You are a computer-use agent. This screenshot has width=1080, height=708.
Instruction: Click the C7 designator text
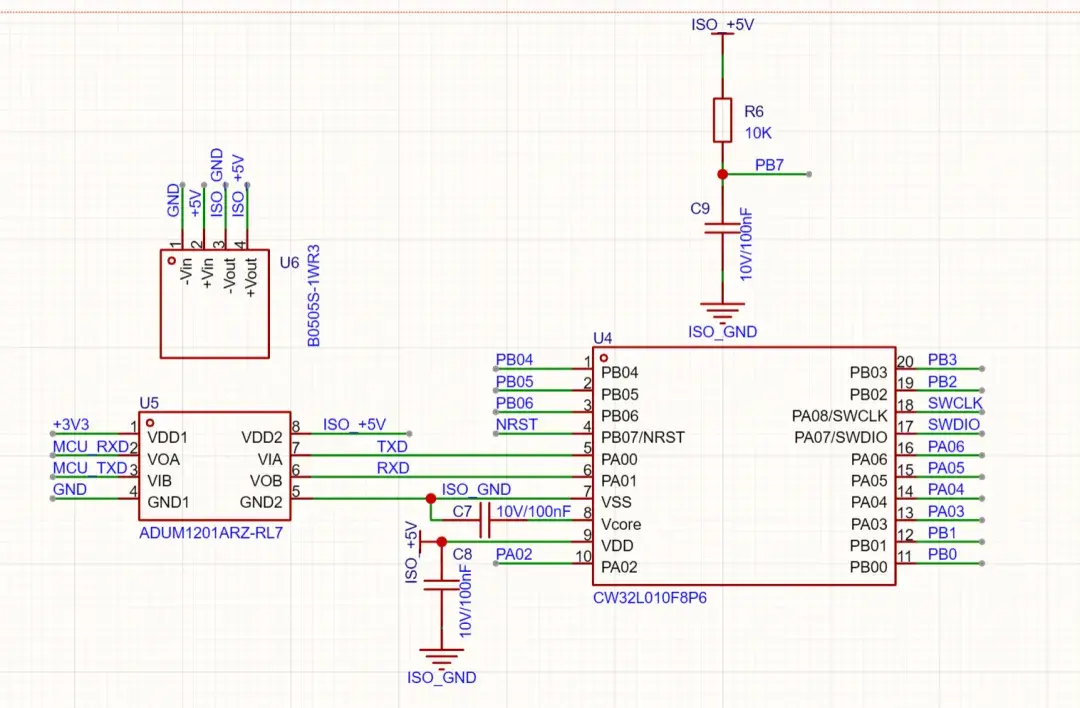[462, 512]
